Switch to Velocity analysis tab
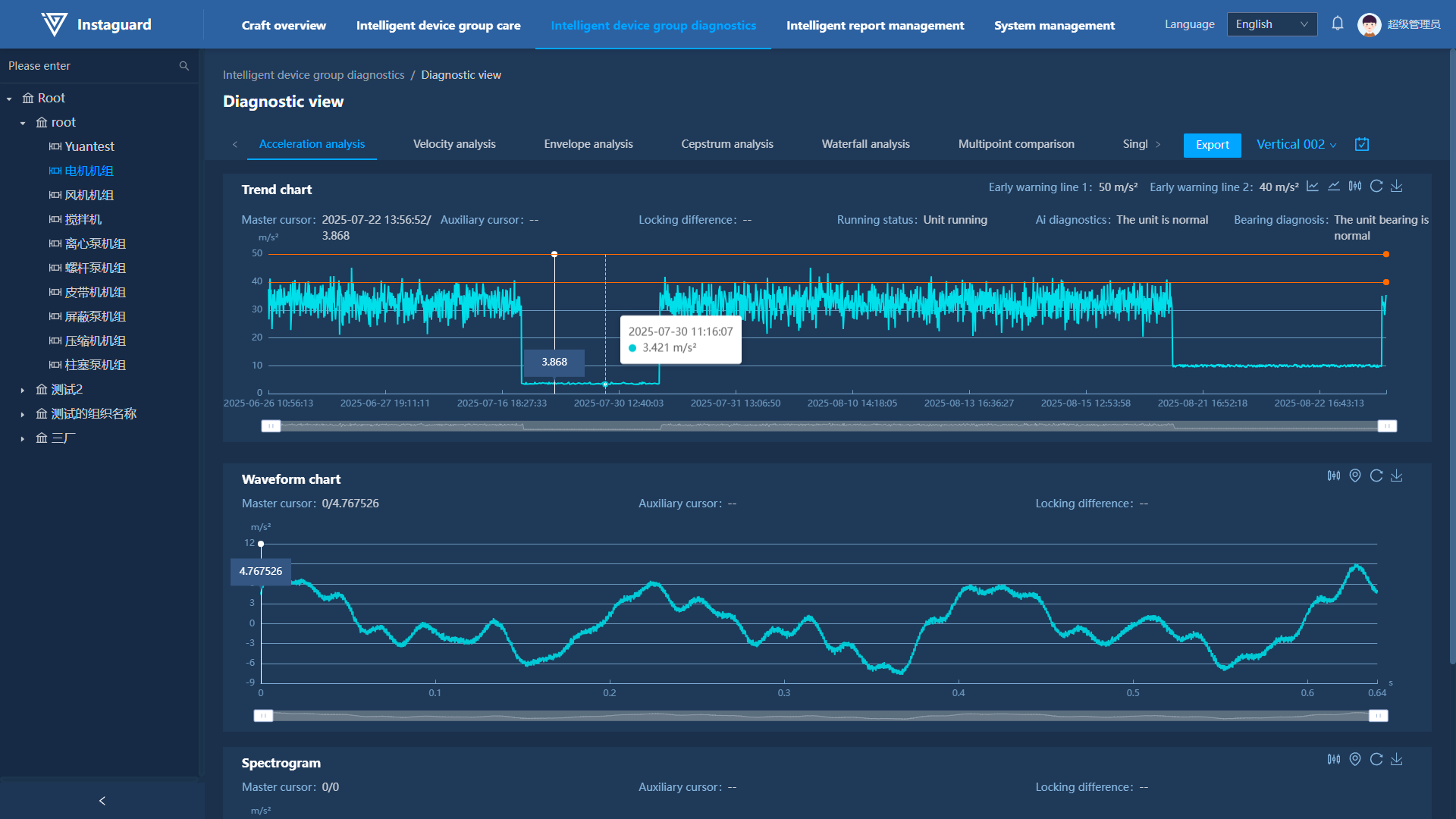Viewport: 1456px width, 819px height. coord(454,144)
